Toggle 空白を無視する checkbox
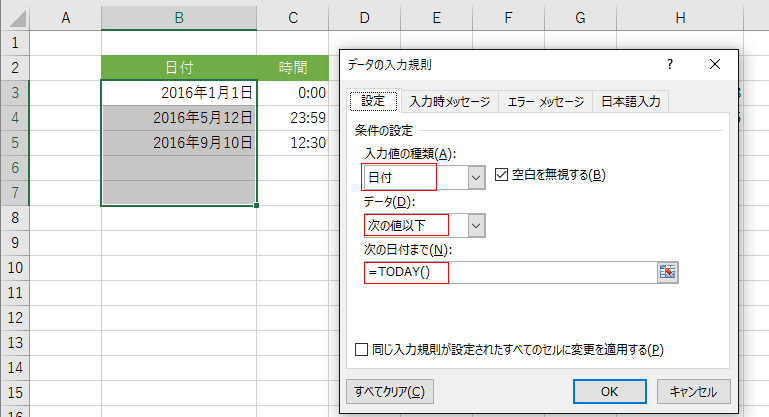The image size is (769, 417). point(502,175)
